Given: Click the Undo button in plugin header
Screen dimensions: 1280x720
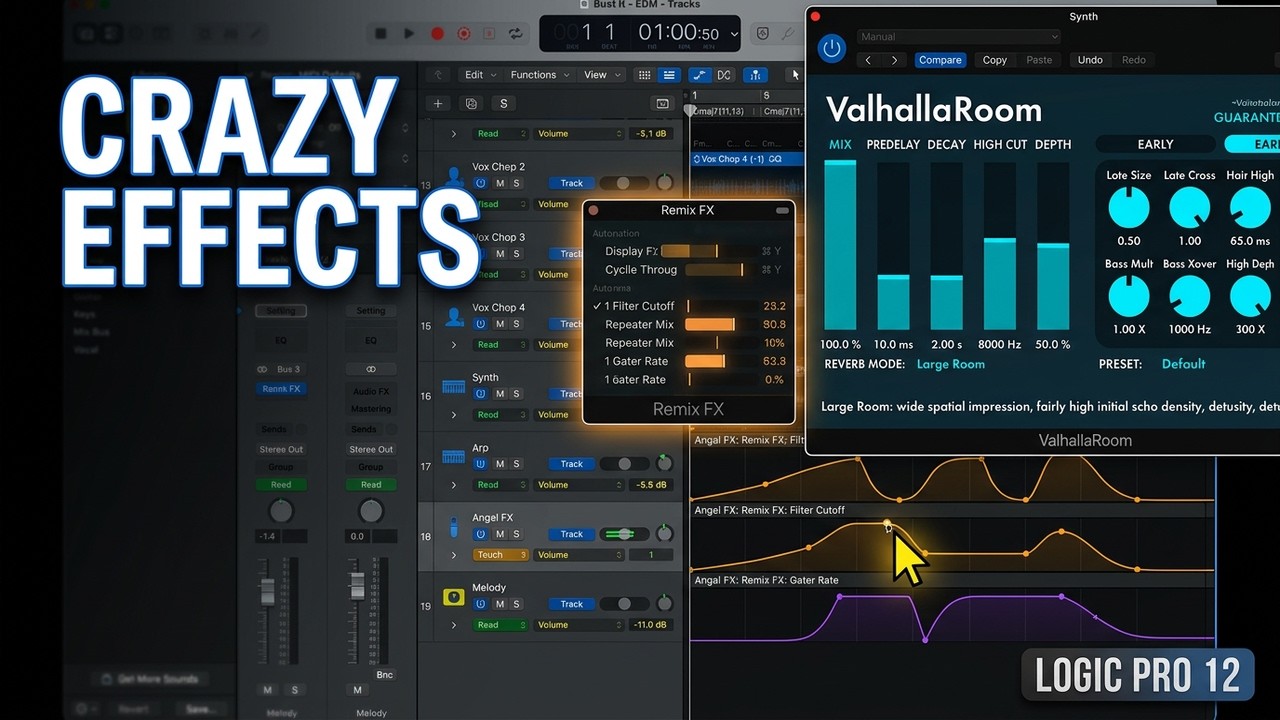Looking at the screenshot, I should coord(1090,60).
